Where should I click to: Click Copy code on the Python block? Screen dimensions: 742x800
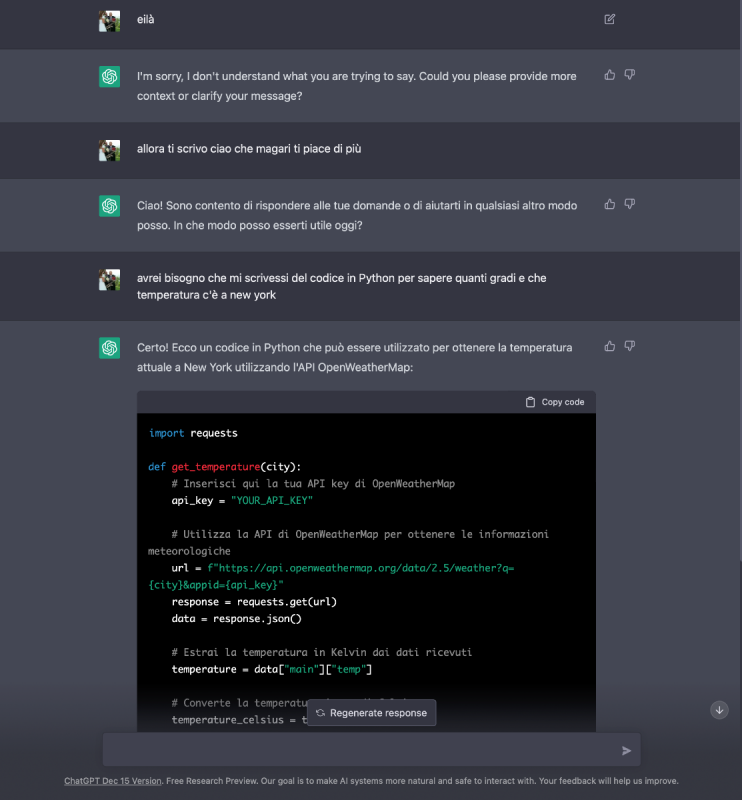(x=555, y=402)
